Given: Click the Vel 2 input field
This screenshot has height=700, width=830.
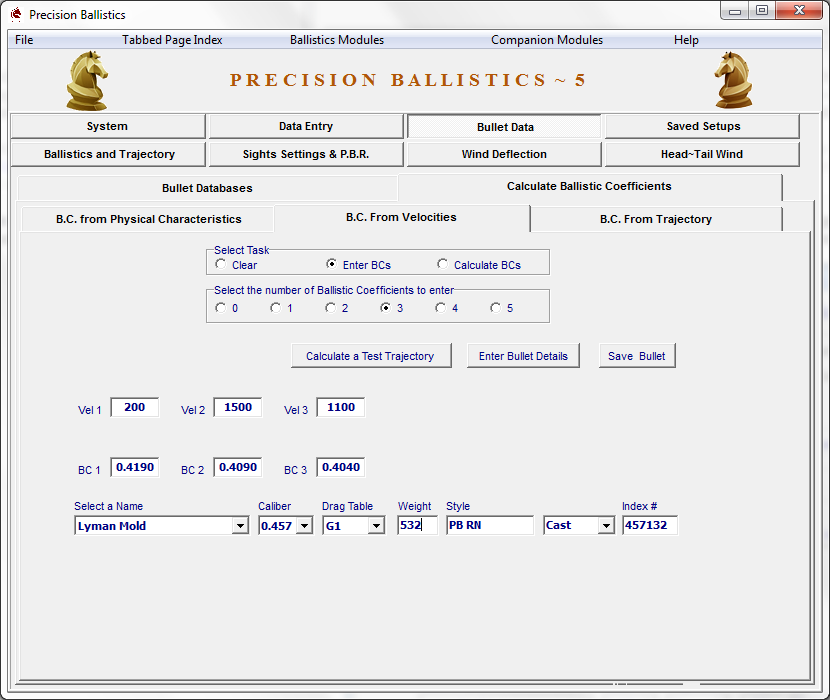Looking at the screenshot, I should 238,407.
